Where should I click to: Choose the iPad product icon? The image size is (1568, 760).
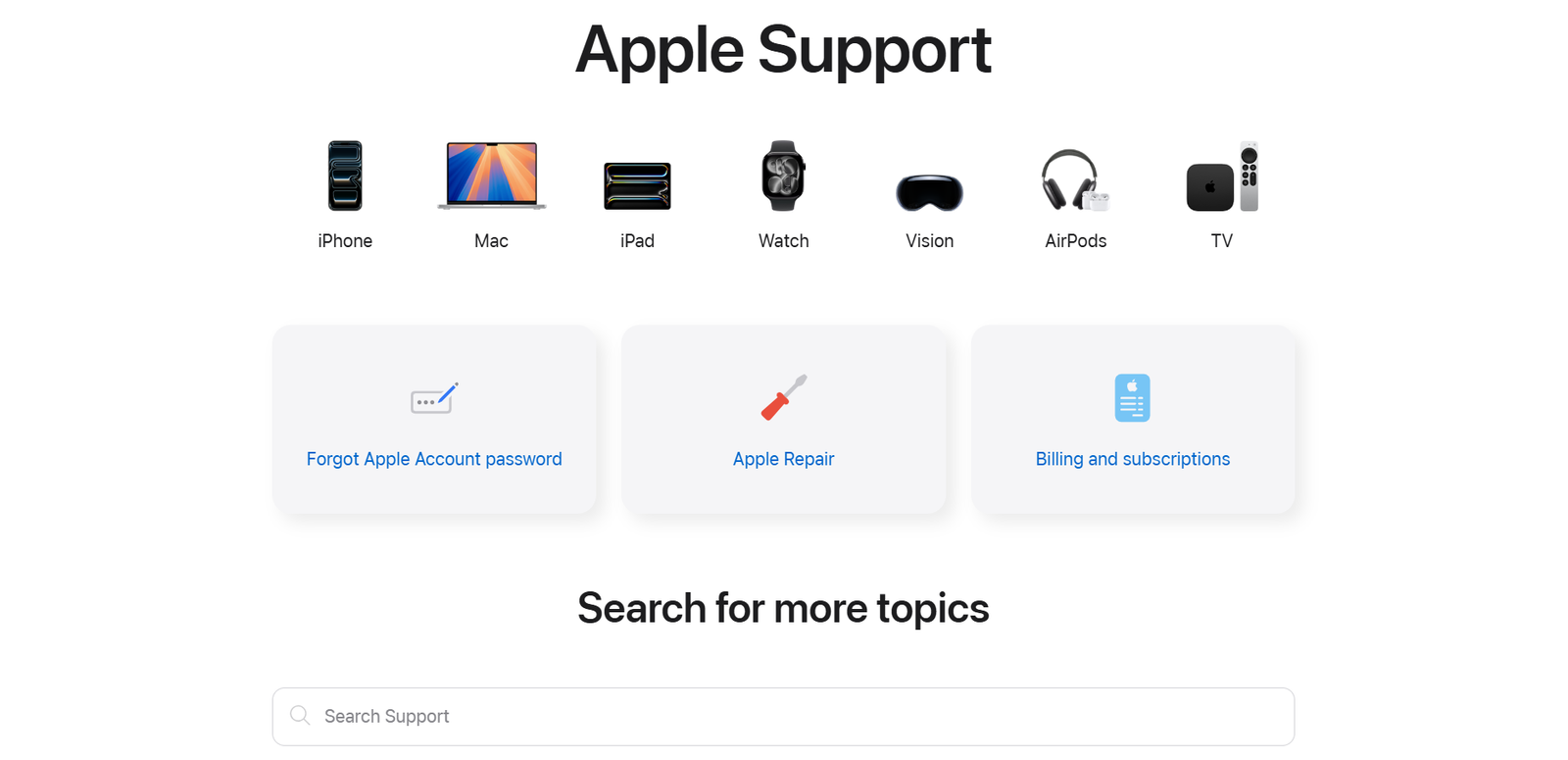pyautogui.click(x=637, y=186)
